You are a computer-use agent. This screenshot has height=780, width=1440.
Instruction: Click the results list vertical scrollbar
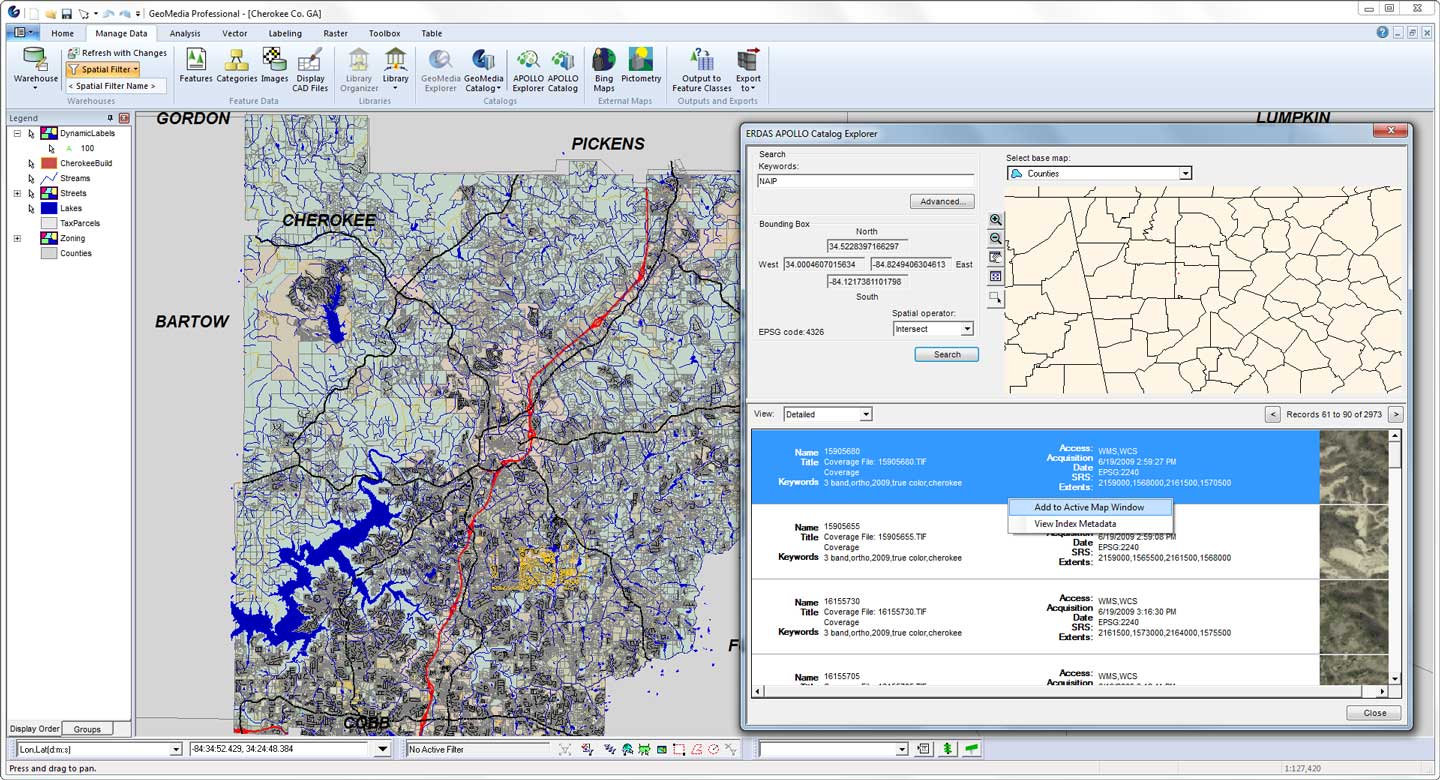pyautogui.click(x=1396, y=556)
